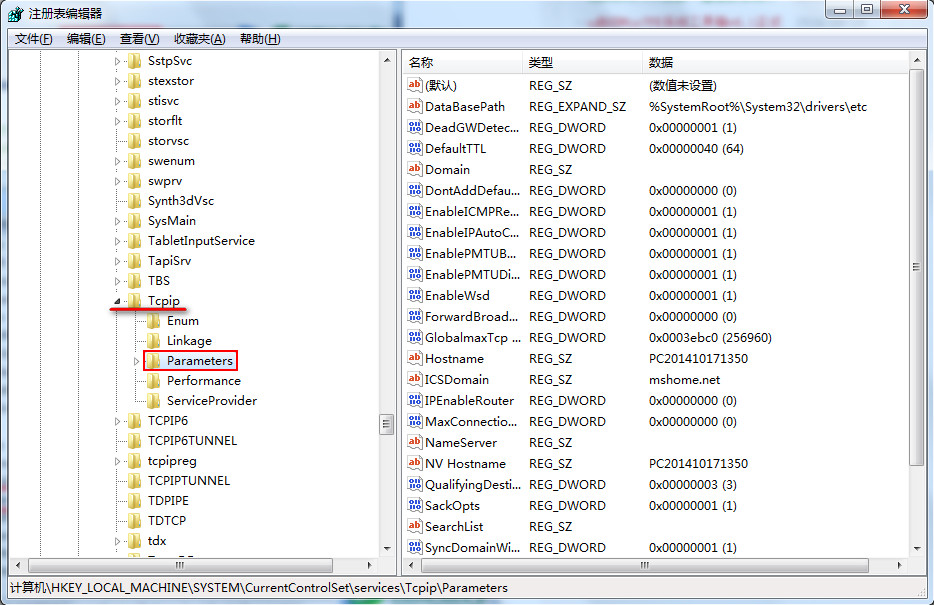Expand the TCPIP6 tree node

[115, 420]
